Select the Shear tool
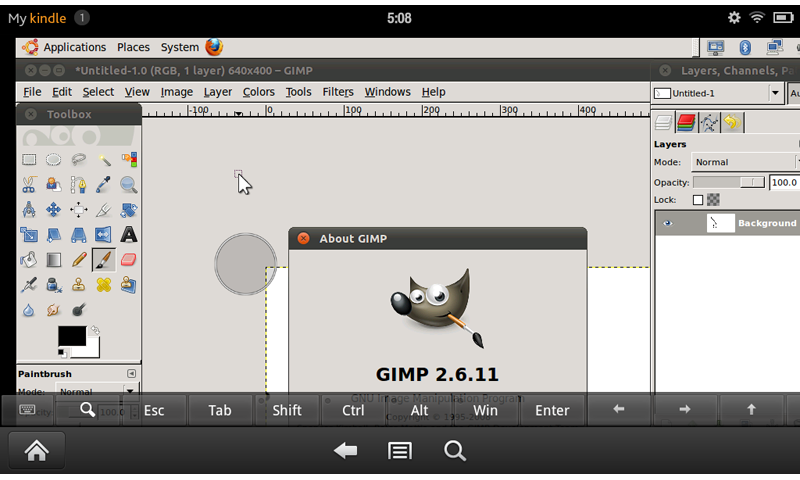800x480 pixels. [54, 235]
